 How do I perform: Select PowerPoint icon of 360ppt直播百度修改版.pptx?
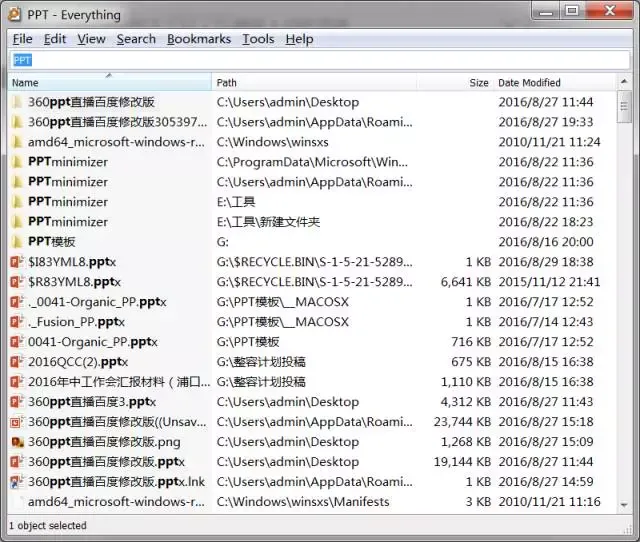17,462
